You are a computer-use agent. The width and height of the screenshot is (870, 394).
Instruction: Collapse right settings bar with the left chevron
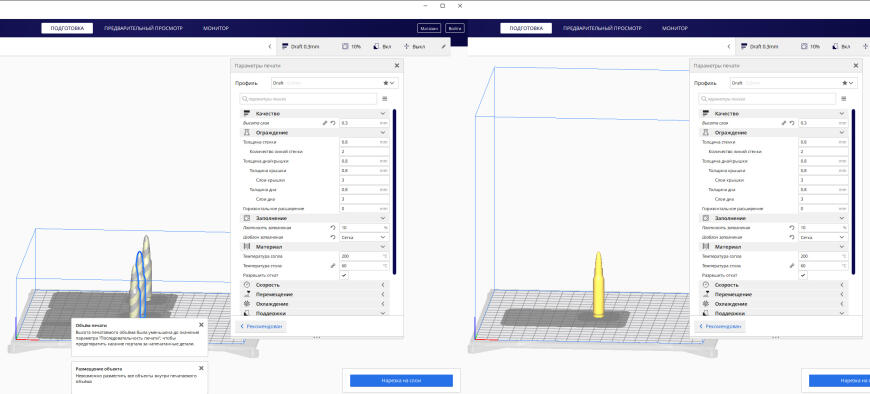pyautogui.click(x=729, y=47)
